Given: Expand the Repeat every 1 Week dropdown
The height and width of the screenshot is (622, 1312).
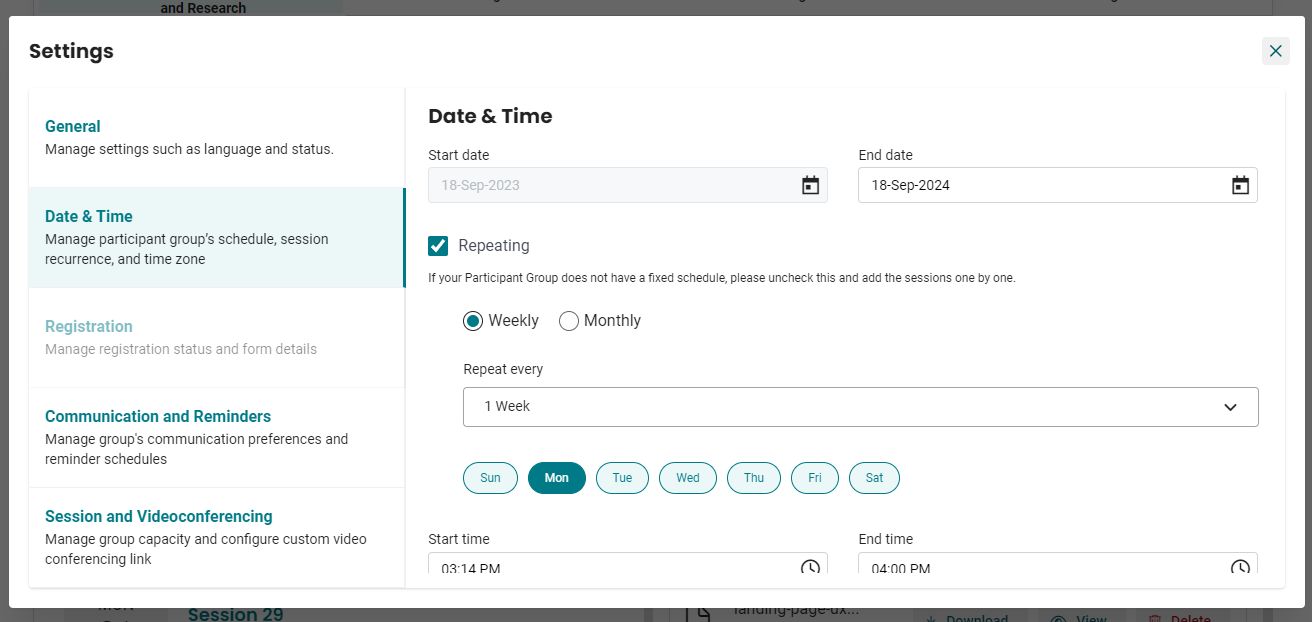Looking at the screenshot, I should (860, 407).
